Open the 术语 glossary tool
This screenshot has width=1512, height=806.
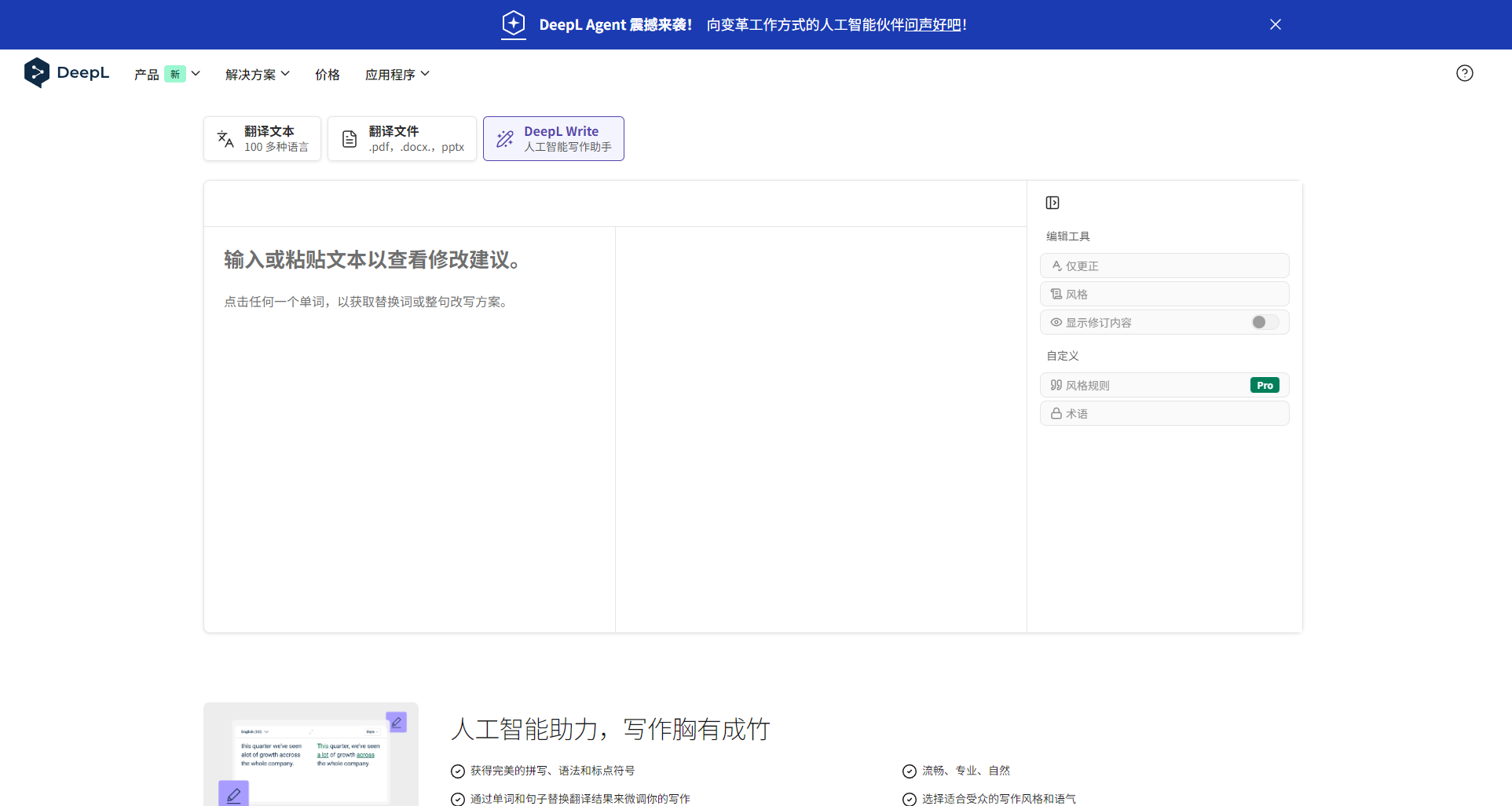(x=1163, y=412)
